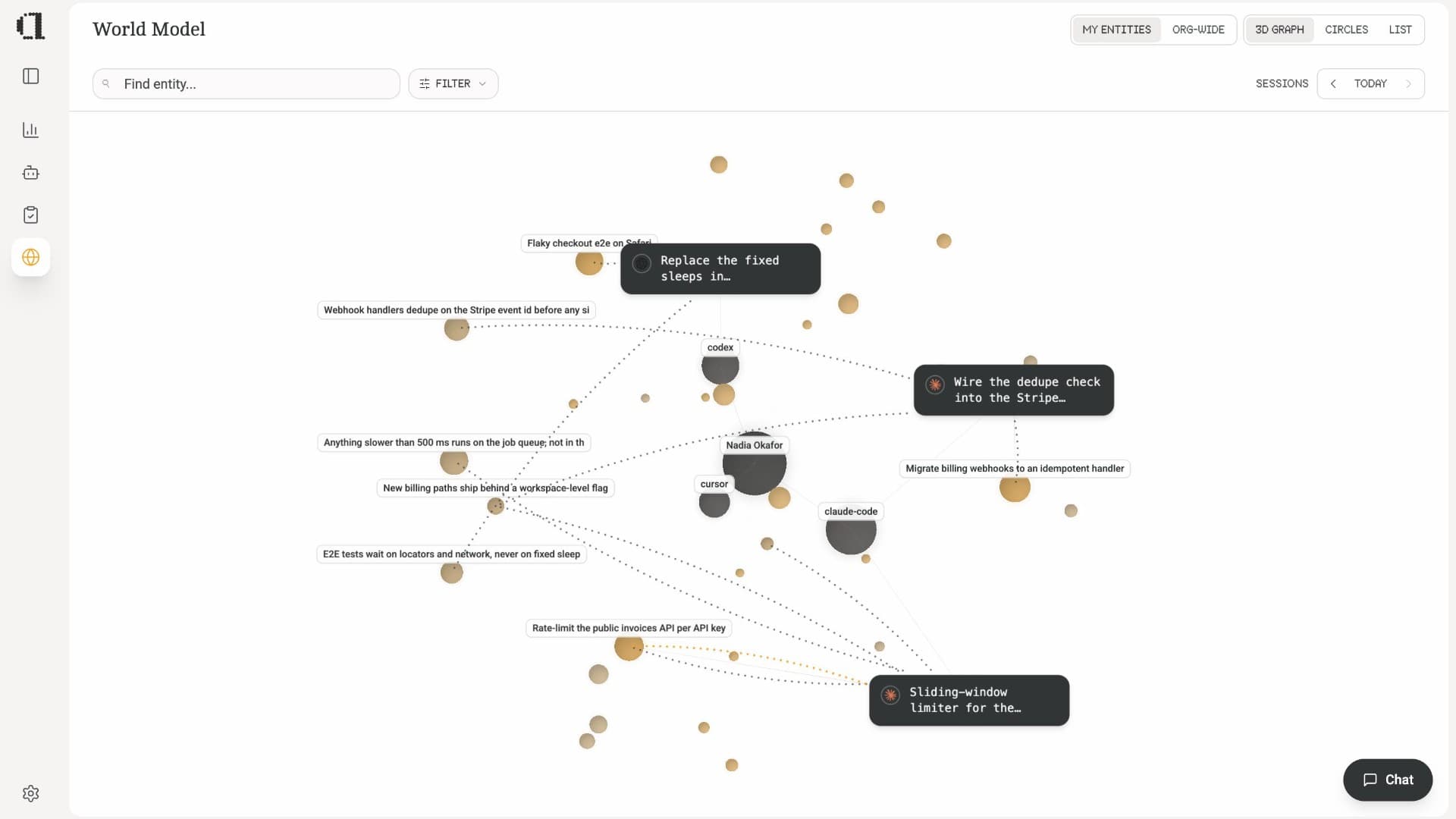The image size is (1456, 819).
Task: Open settings gear icon
Action: [x=31, y=793]
